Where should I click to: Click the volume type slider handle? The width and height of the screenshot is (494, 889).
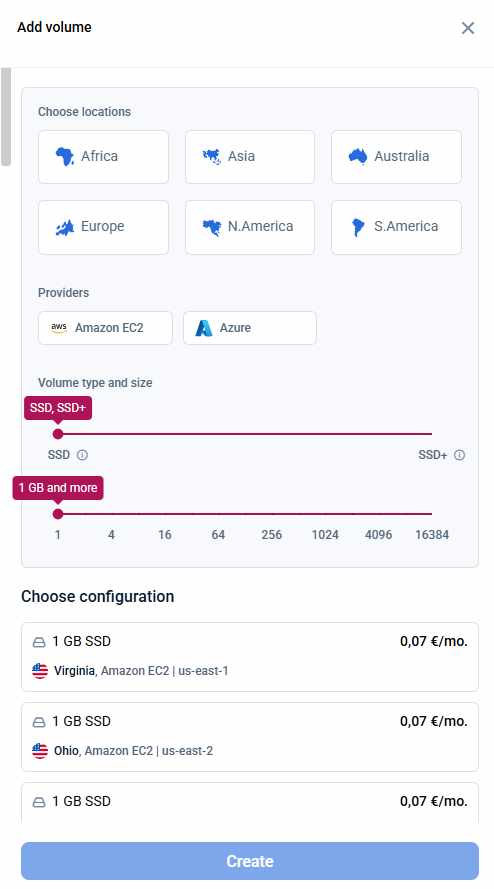pos(58,434)
